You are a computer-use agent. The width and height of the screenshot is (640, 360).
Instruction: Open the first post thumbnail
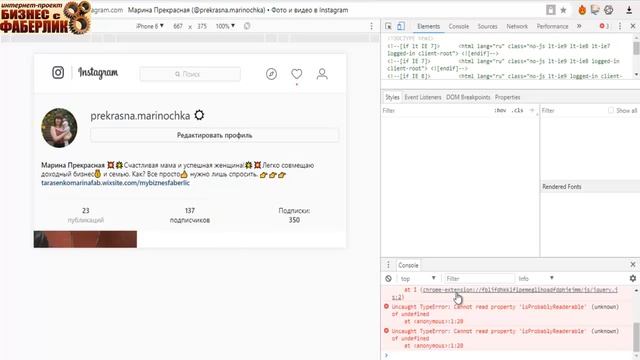tap(85, 239)
